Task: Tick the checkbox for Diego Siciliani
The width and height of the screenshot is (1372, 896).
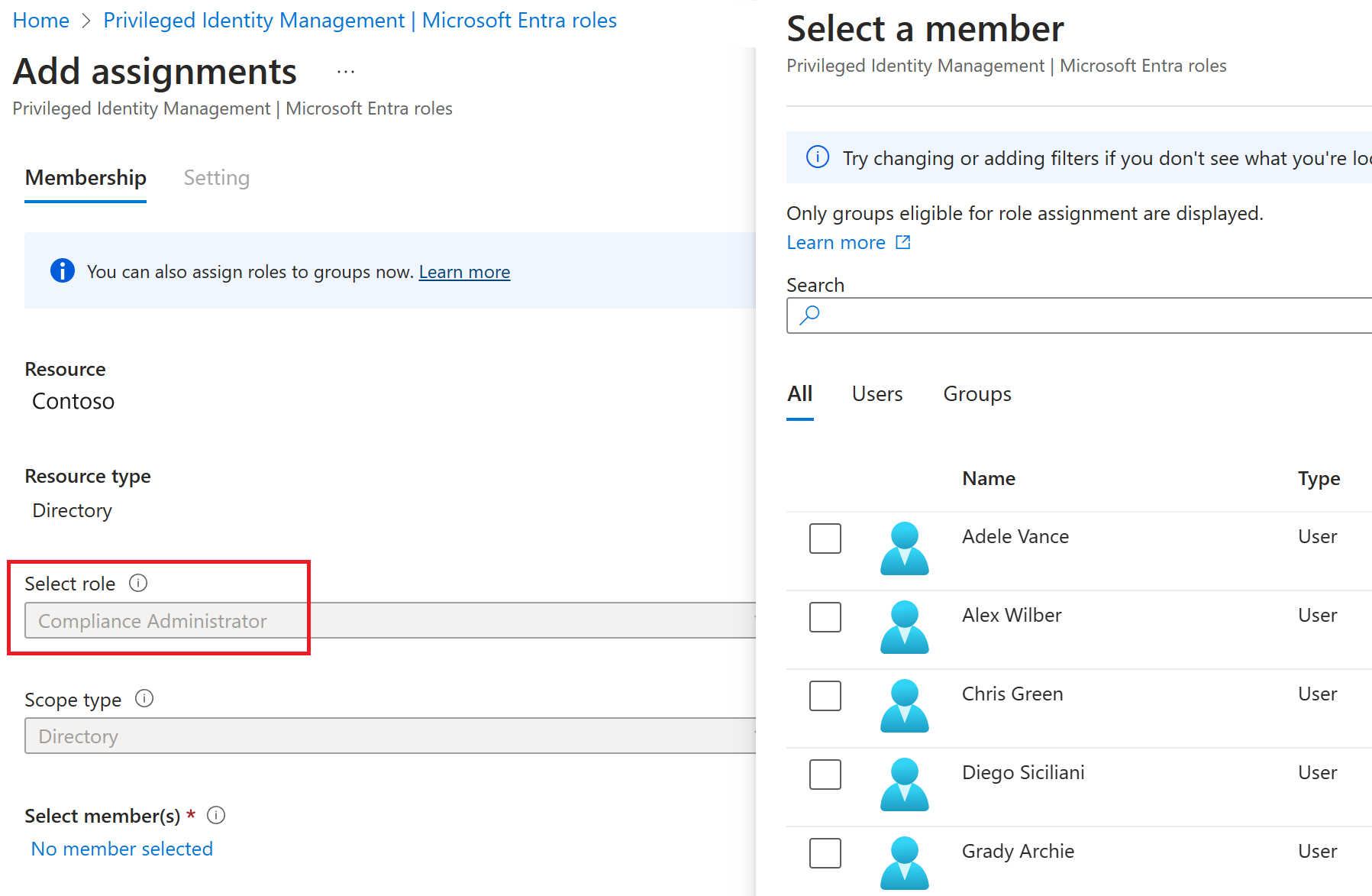Action: pyautogui.click(x=825, y=775)
